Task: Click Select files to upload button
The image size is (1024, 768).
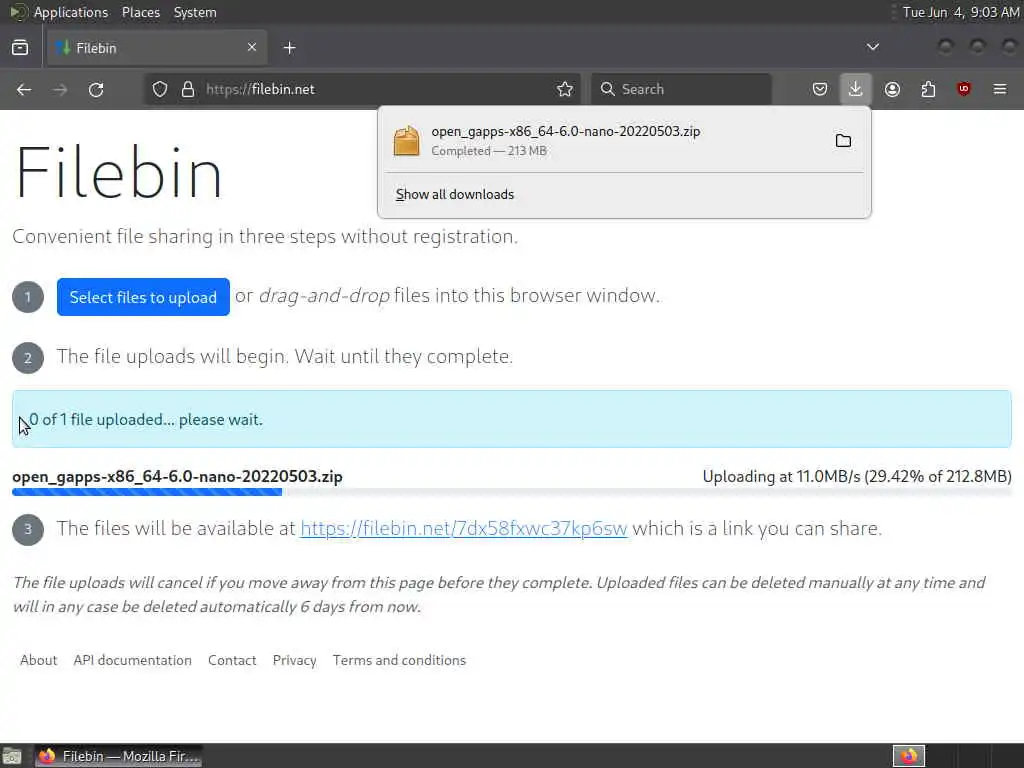Action: [x=143, y=297]
